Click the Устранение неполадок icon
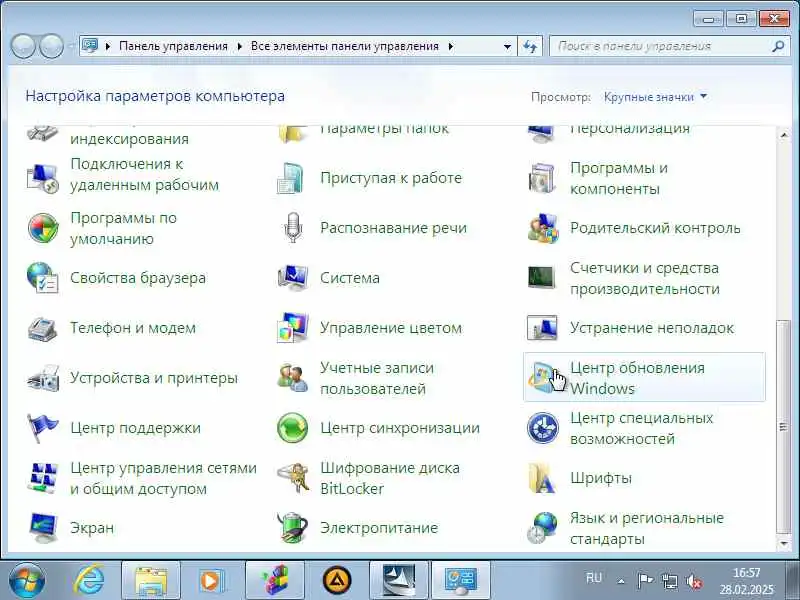800x600 pixels. (542, 328)
